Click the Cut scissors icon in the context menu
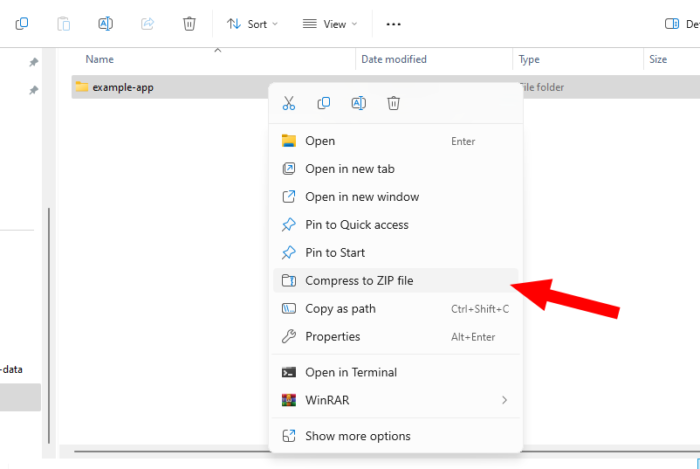Screen dimensions: 700x469 pyautogui.click(x=289, y=103)
